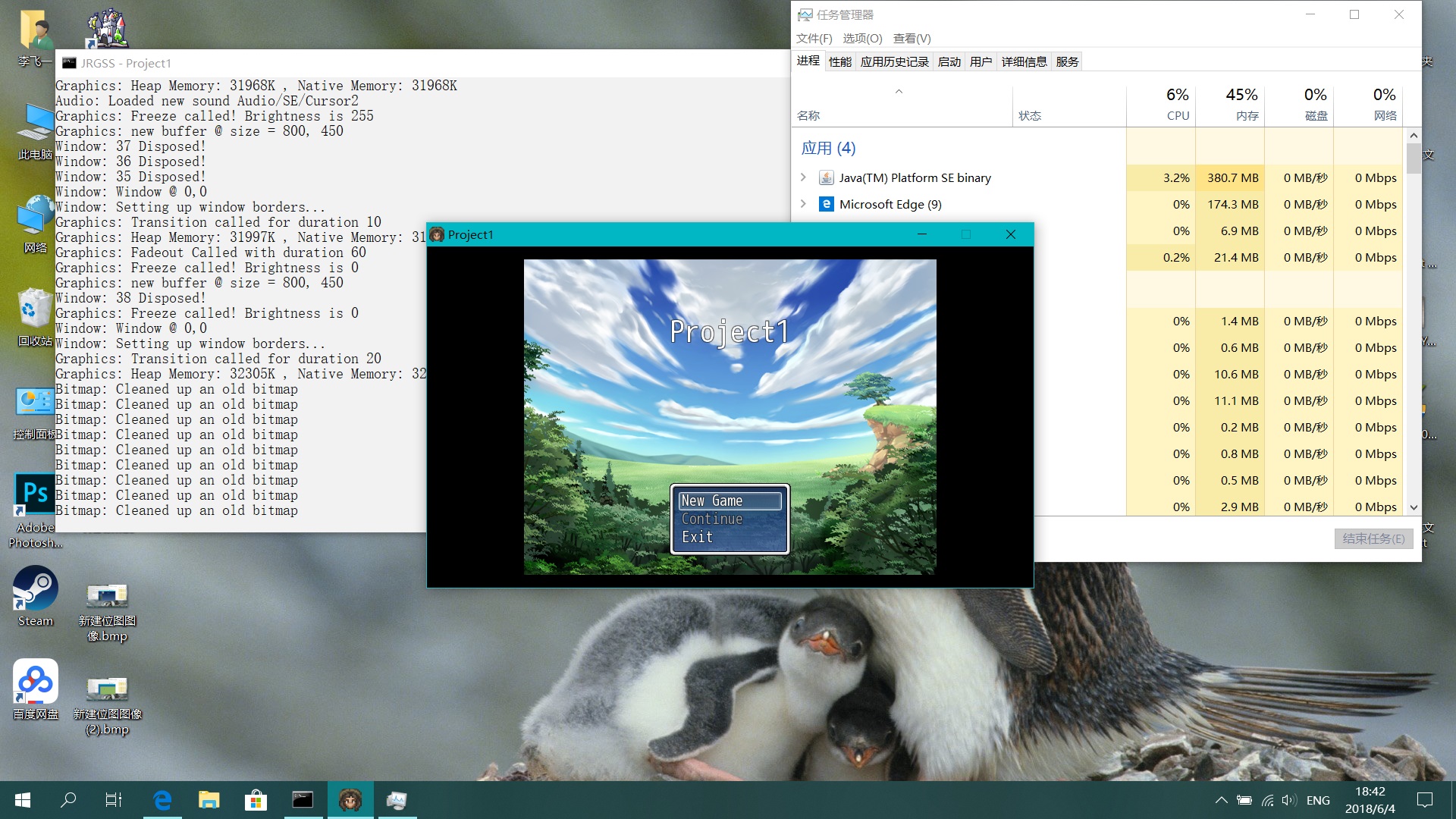The image size is (1456, 819).
Task: Switch to console window via taskbar
Action: pyautogui.click(x=303, y=800)
